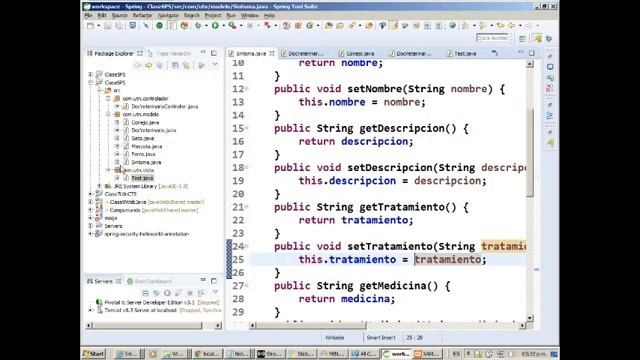Expand Tomcat v8.5 Server at localhost

click(91, 311)
